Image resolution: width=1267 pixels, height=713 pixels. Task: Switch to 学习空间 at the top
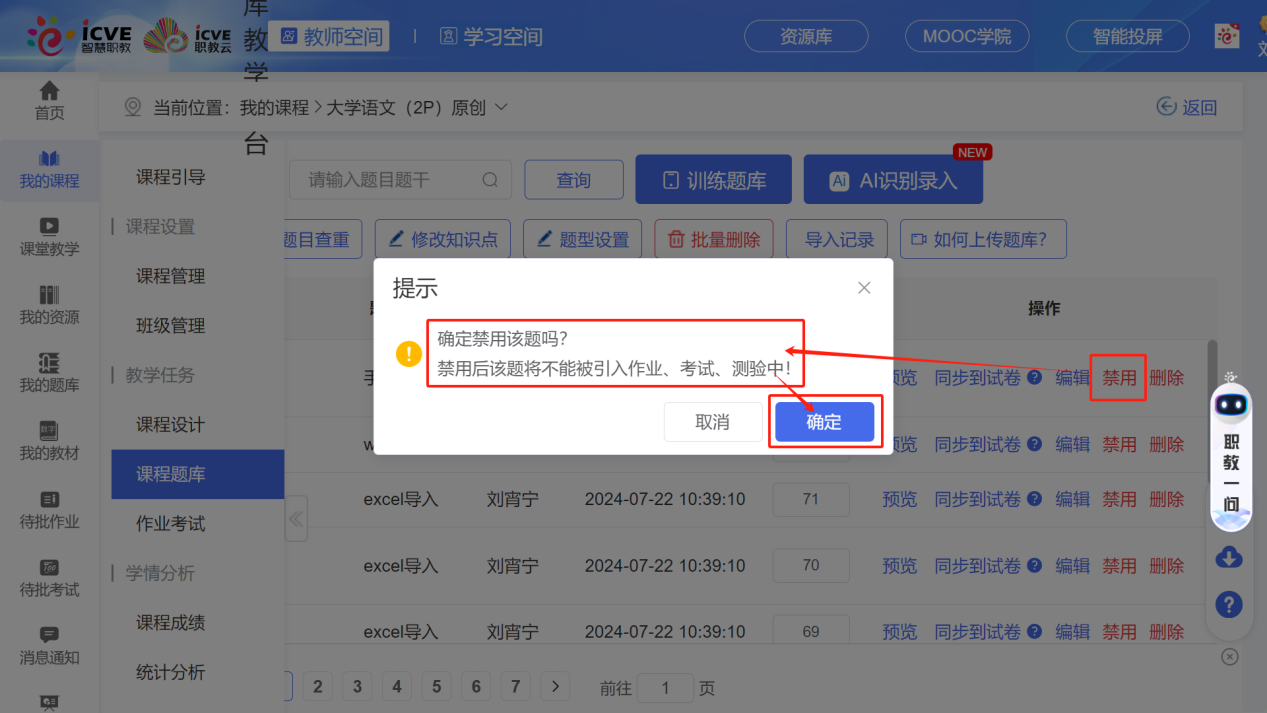pyautogui.click(x=491, y=36)
